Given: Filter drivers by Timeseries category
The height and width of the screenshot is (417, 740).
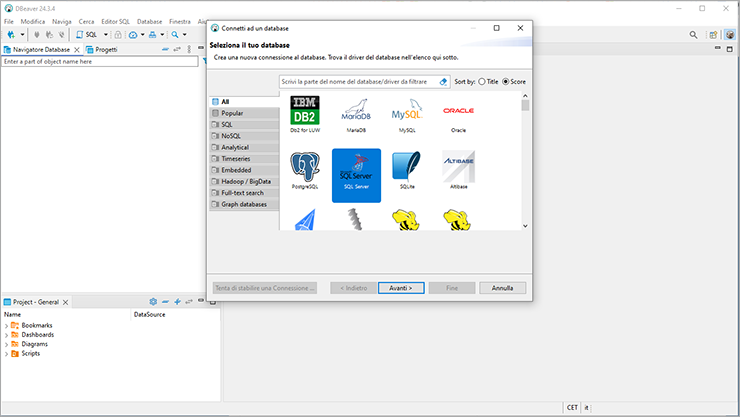Looking at the screenshot, I should [244, 158].
